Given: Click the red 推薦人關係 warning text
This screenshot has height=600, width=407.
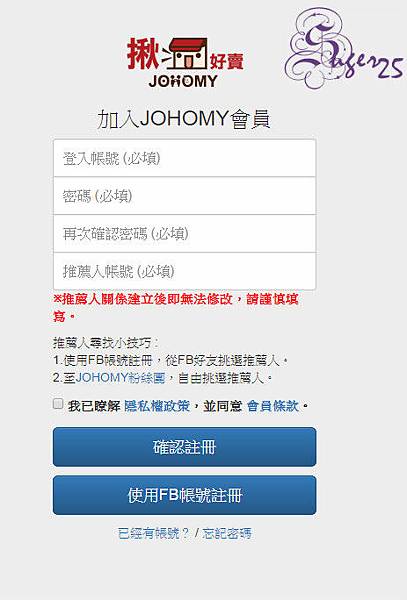Looking at the screenshot, I should click(176, 308).
